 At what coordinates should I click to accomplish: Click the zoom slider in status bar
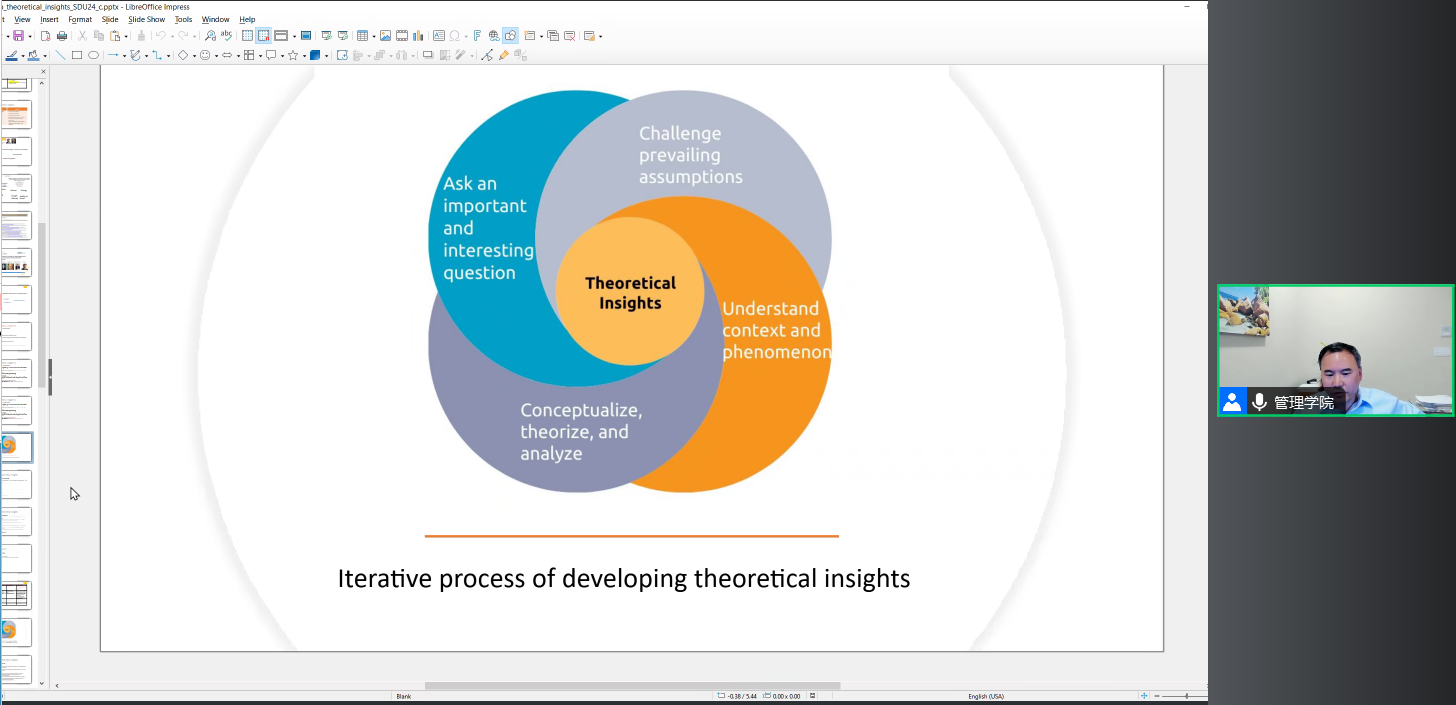pyautogui.click(x=1186, y=696)
